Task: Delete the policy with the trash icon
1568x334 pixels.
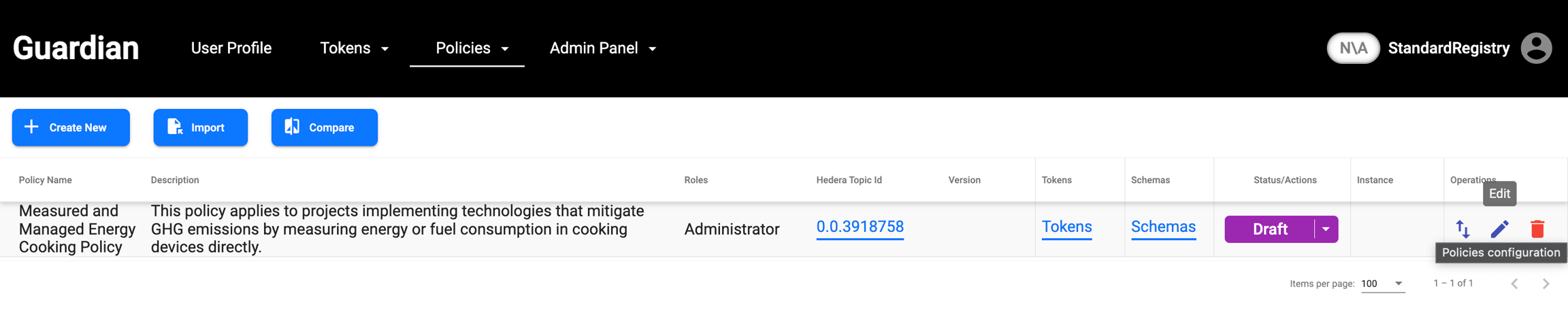Action: tap(1537, 229)
